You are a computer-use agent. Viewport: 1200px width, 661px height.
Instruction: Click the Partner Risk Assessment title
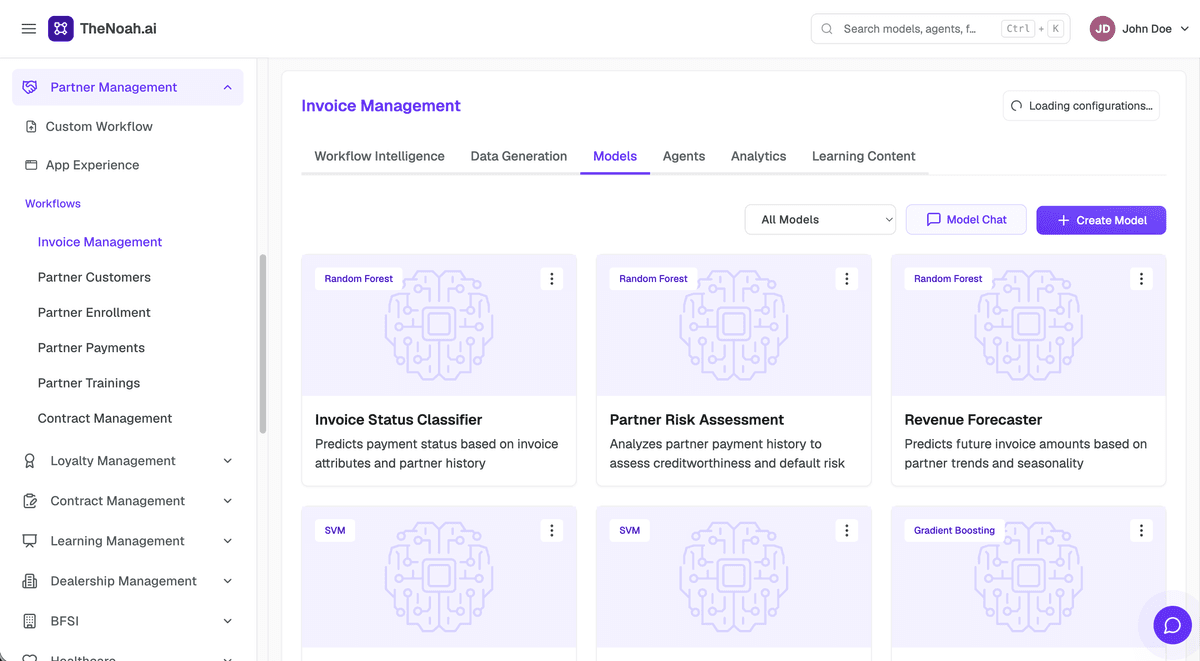point(697,420)
